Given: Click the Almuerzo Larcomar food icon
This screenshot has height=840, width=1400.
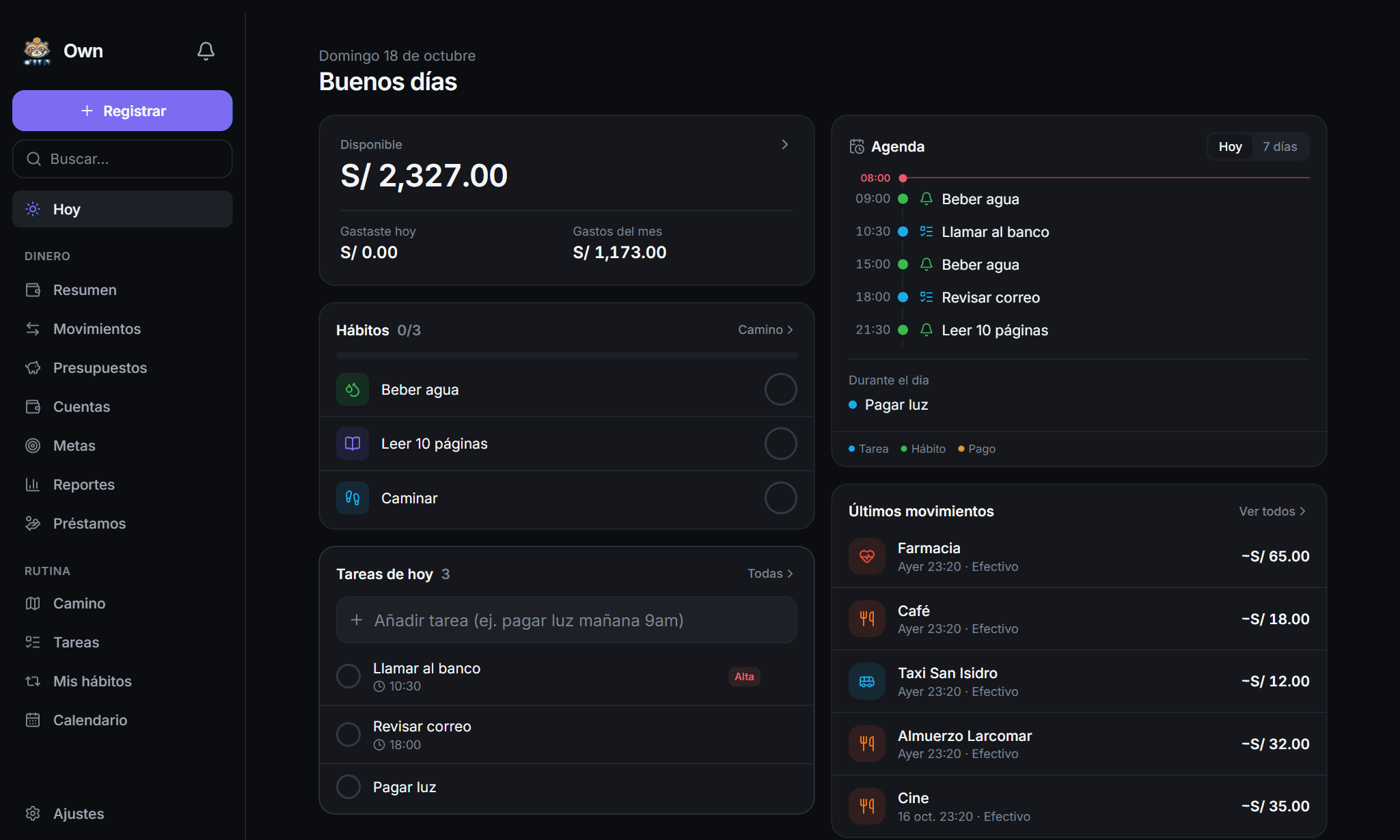Looking at the screenshot, I should point(867,744).
